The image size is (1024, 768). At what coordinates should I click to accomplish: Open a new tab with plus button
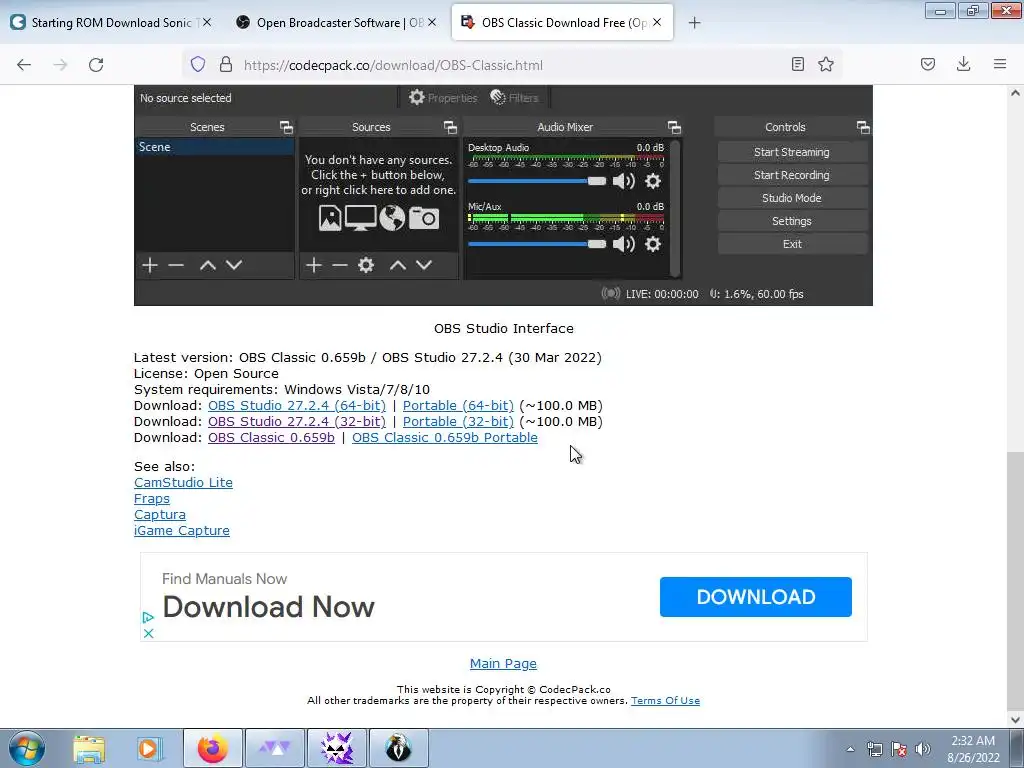(694, 23)
